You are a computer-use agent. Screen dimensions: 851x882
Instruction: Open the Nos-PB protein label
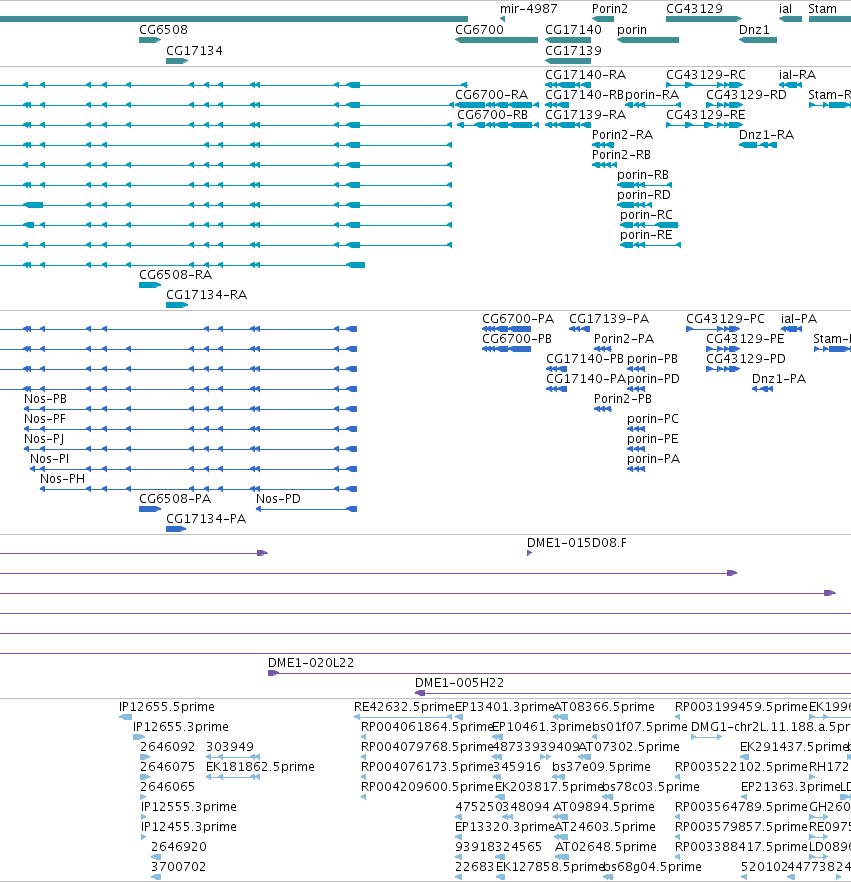45,399
